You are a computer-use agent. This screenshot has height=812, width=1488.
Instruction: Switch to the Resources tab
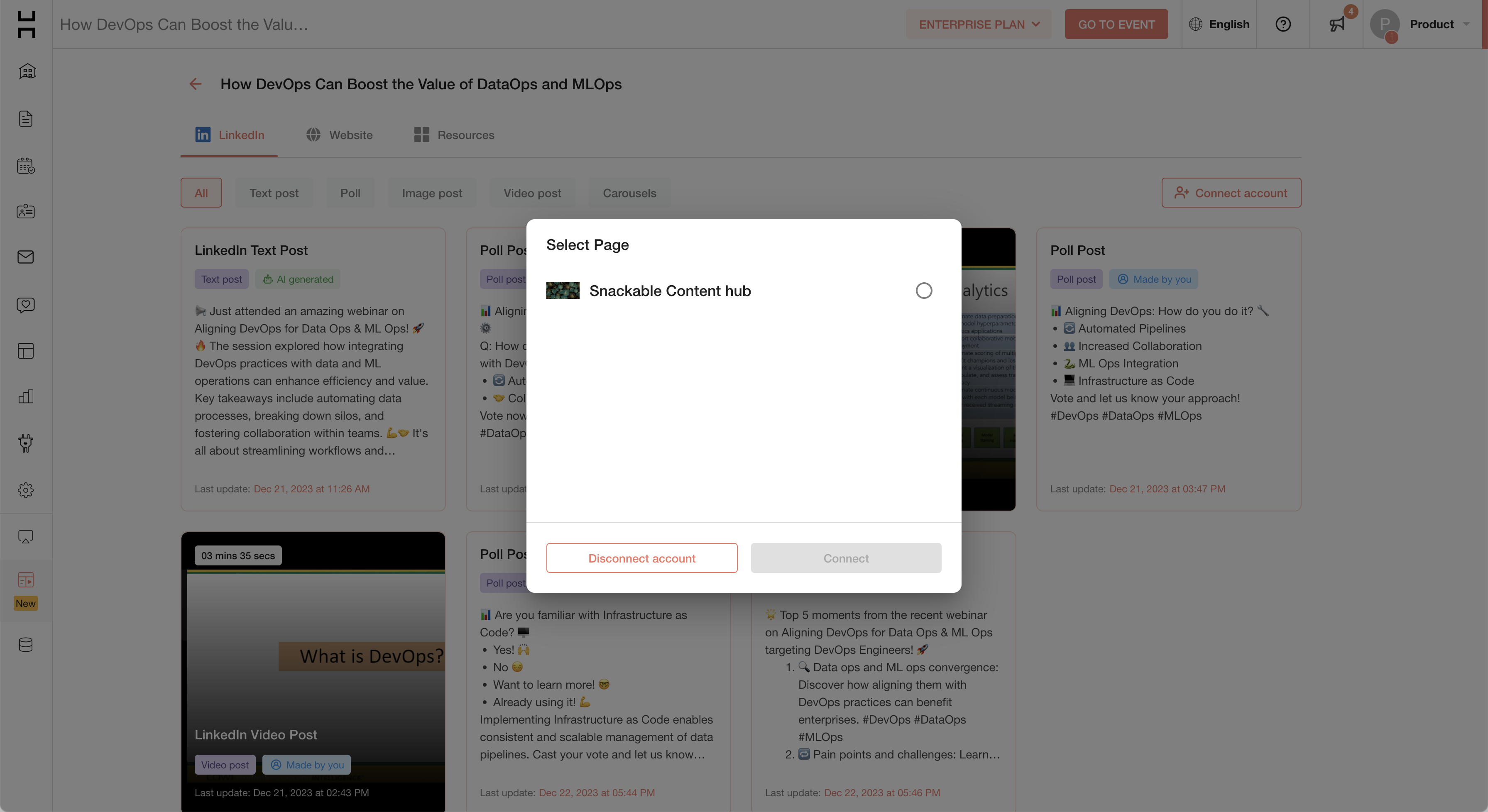[x=454, y=135]
